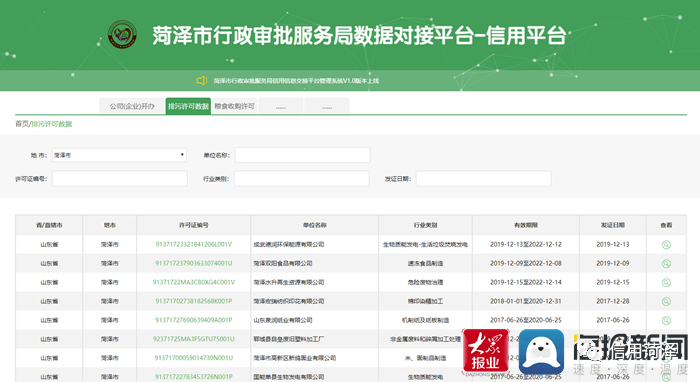Open permit link 91371702738182568K001P

[x=194, y=301]
